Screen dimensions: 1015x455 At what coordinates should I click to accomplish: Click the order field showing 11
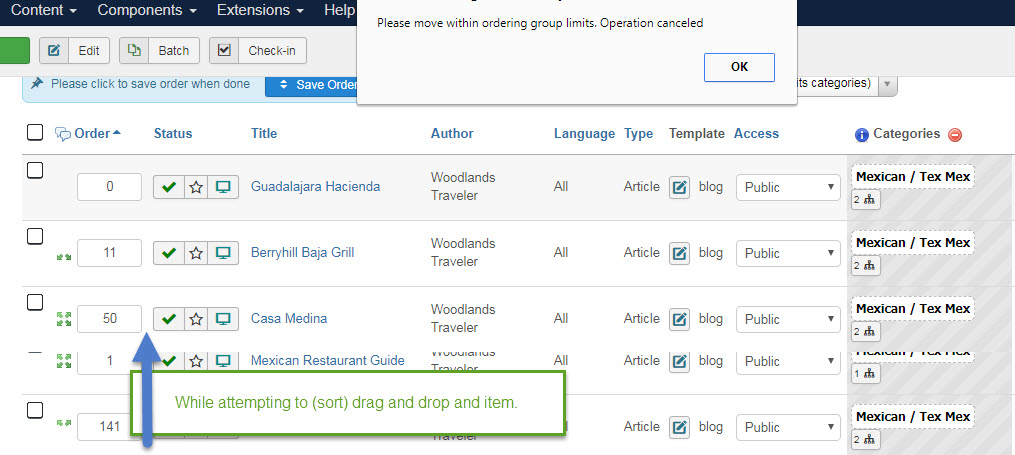coord(109,253)
